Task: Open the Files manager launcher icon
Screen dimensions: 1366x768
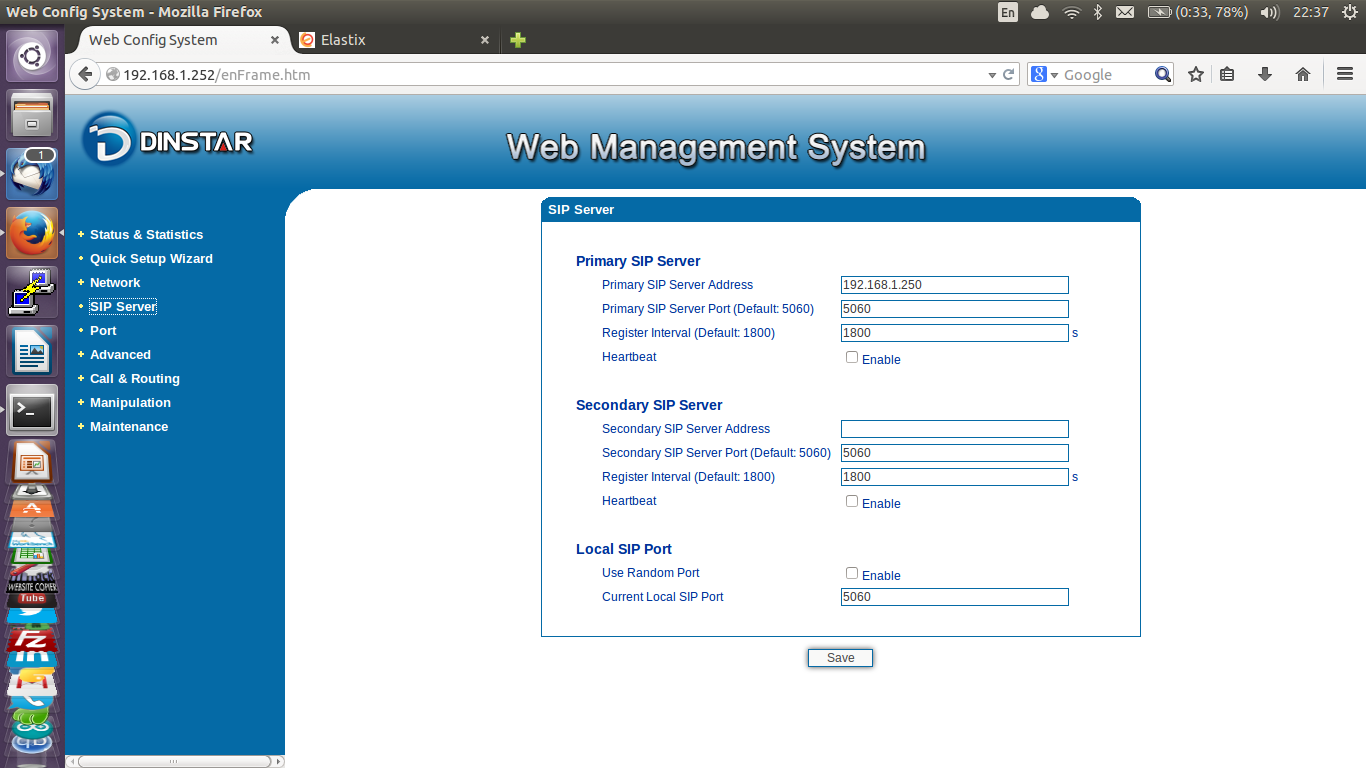Action: coord(32,114)
